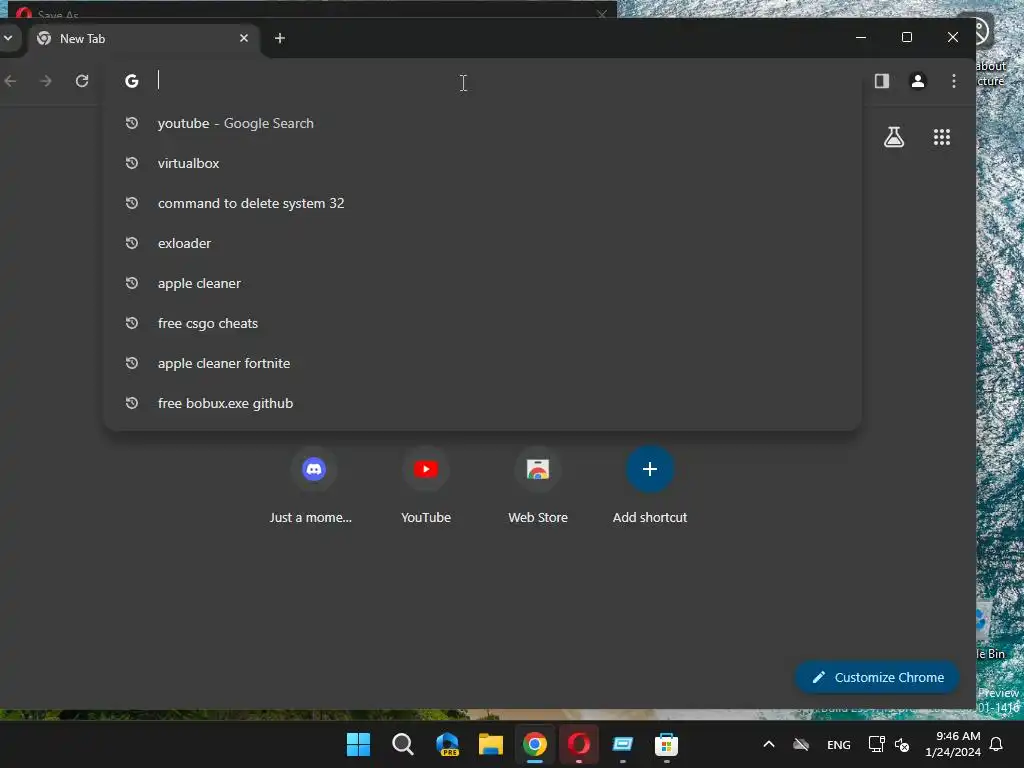Open the notifications bell icon

point(997,744)
